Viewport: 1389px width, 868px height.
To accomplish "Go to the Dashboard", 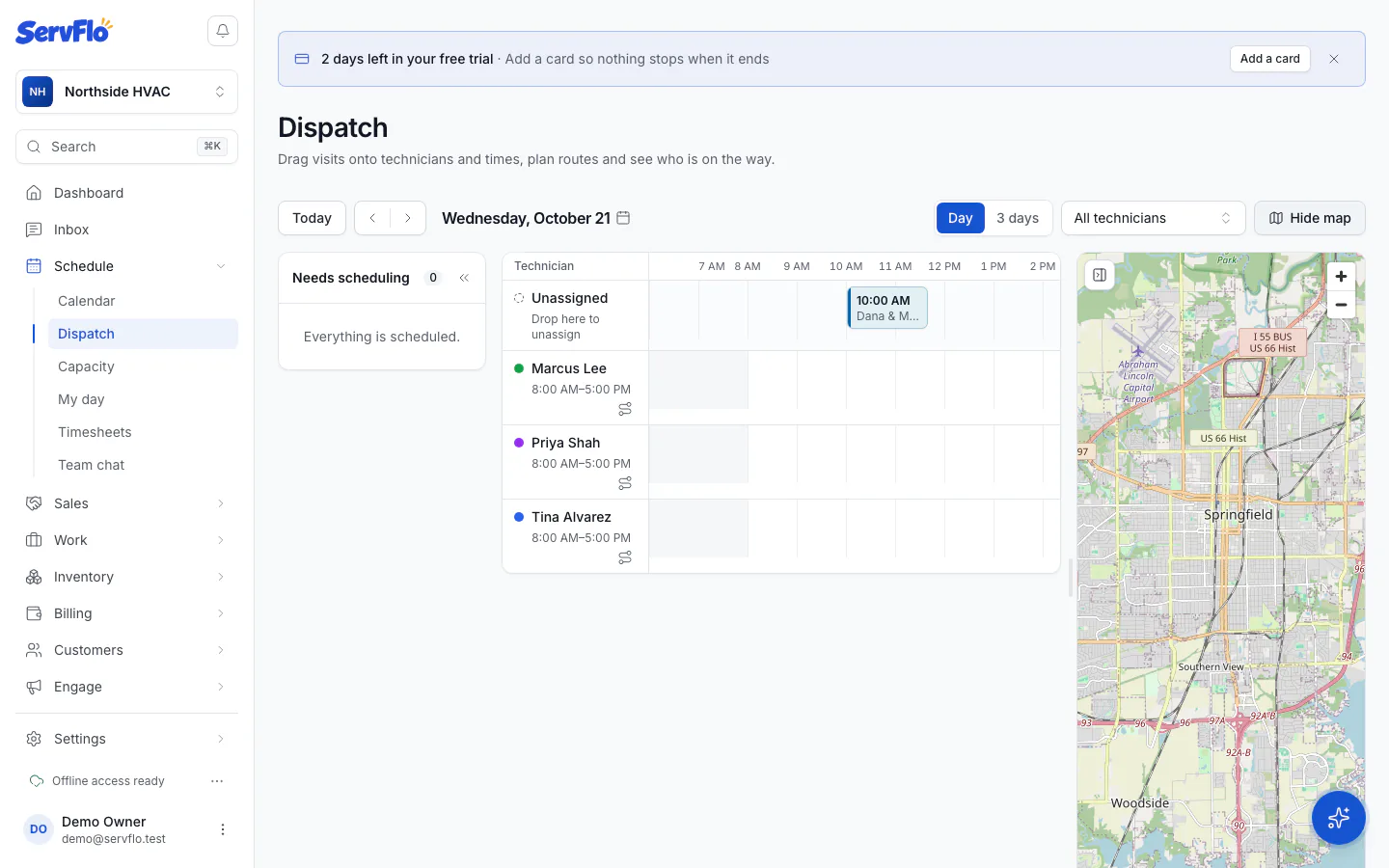I will 126,193.
